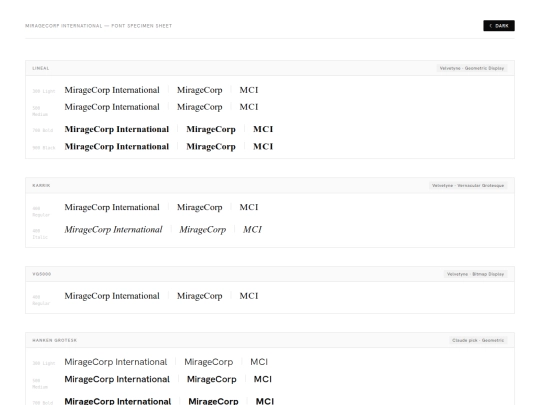Select the HANKEN GROTESK section heading
The width and height of the screenshot is (540, 405).
54,340
